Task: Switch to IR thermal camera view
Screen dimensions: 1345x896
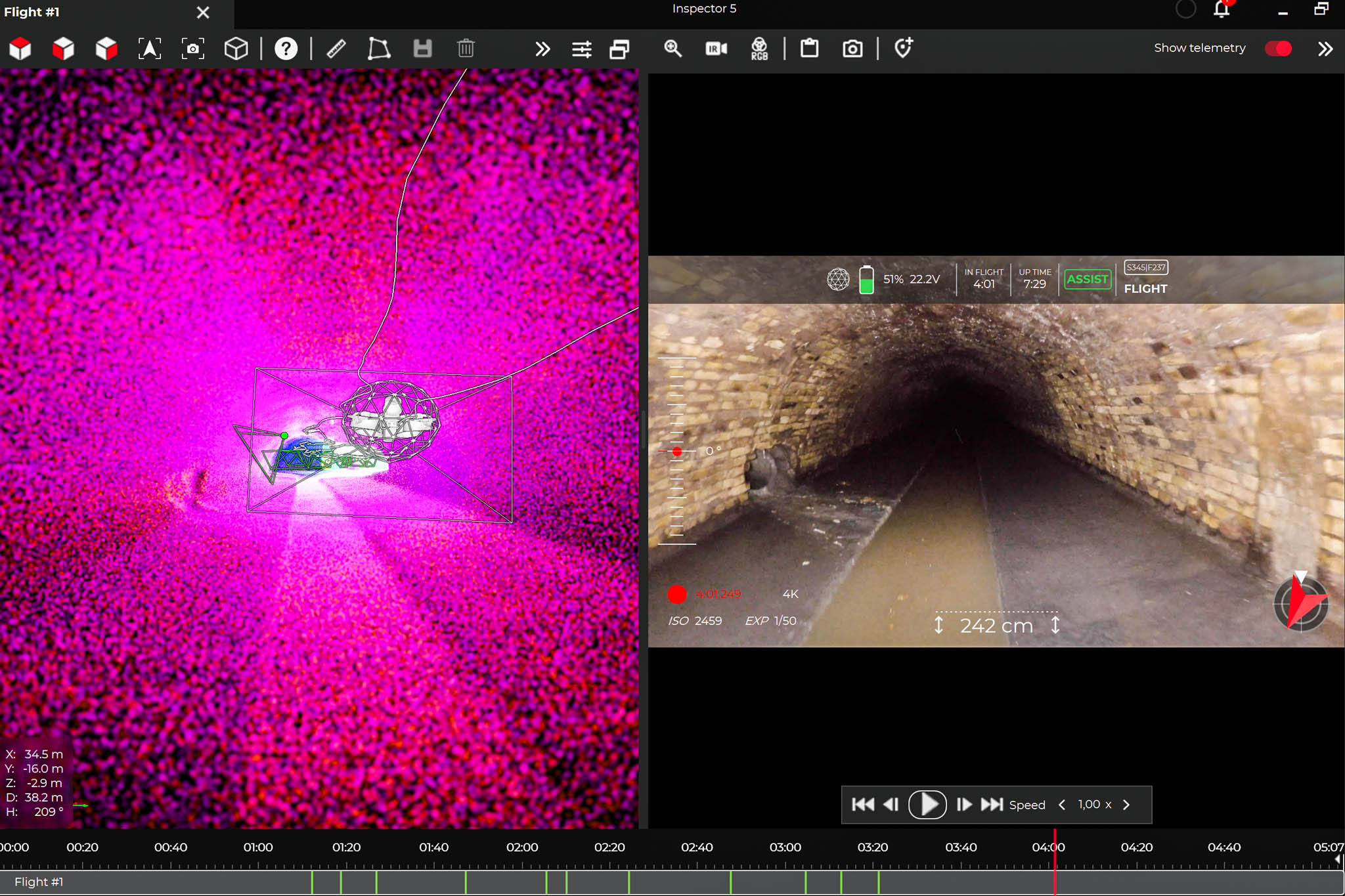Action: [x=716, y=49]
